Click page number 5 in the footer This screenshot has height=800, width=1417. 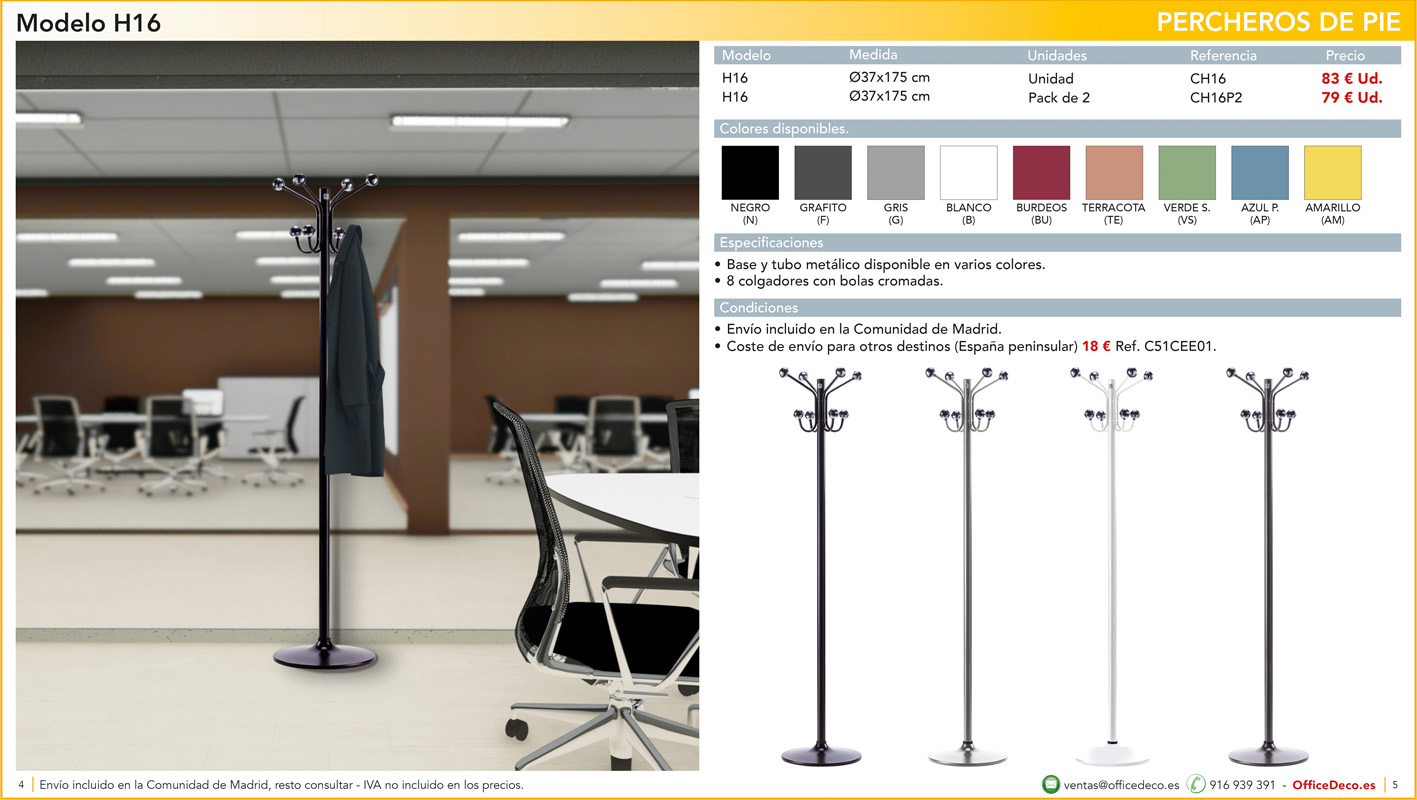pos(1395,785)
